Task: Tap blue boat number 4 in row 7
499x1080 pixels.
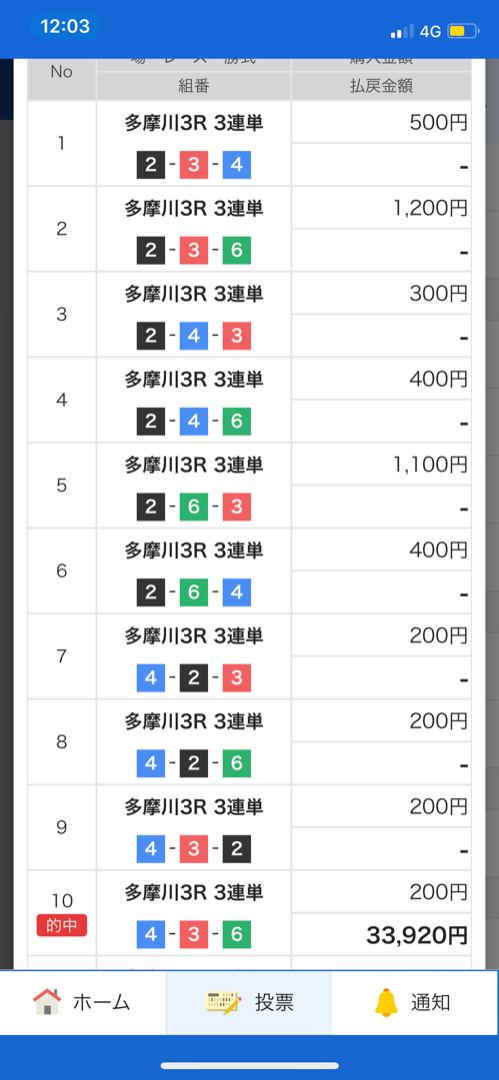Action: (151, 678)
